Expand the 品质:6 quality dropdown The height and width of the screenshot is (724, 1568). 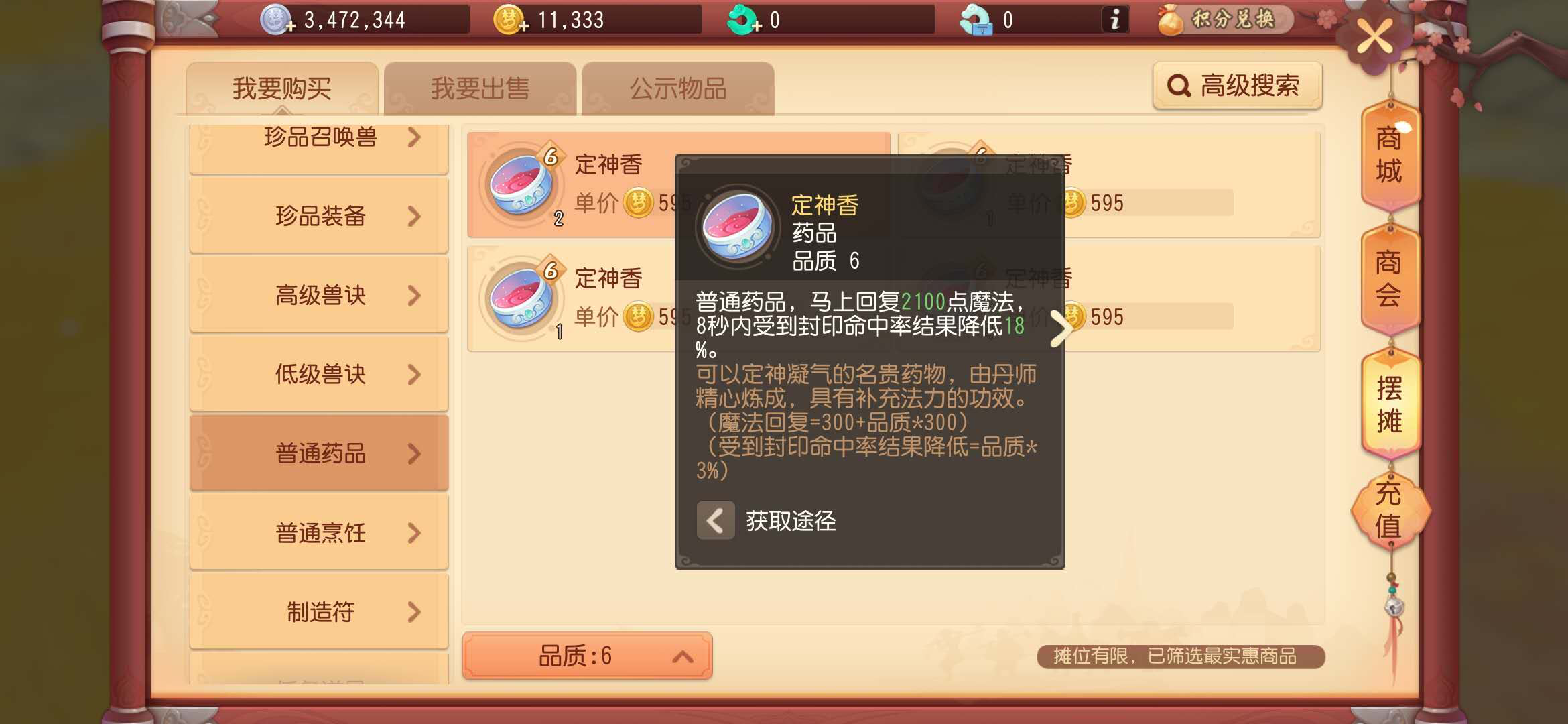587,656
